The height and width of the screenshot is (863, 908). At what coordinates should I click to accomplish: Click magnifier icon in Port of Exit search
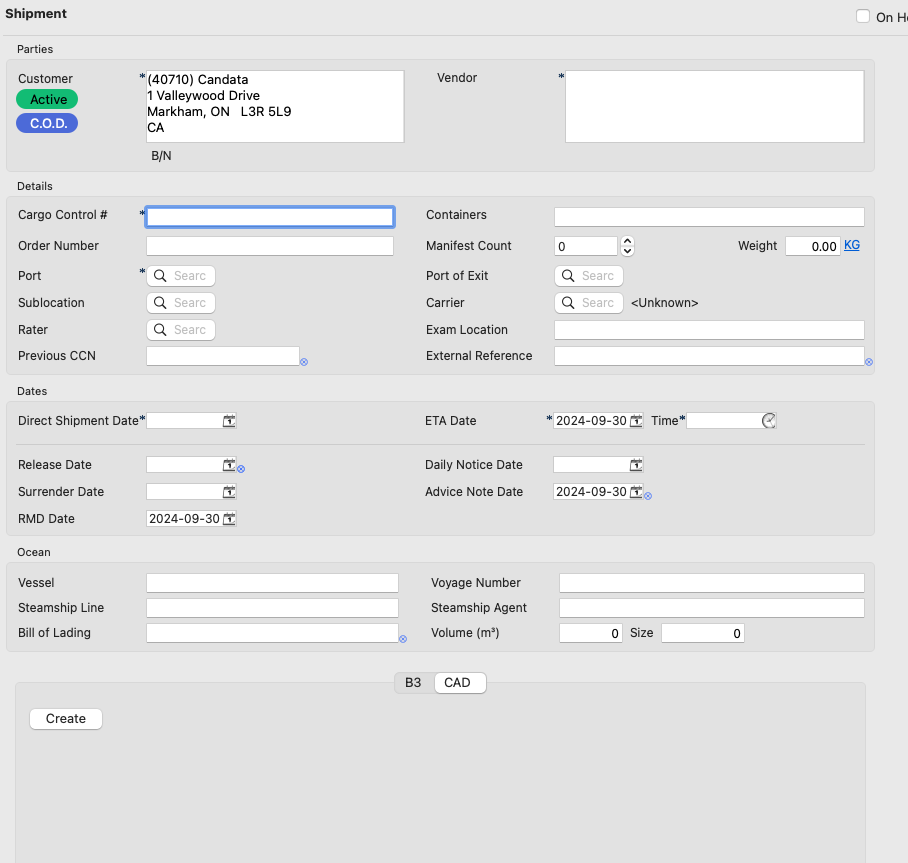pos(568,276)
